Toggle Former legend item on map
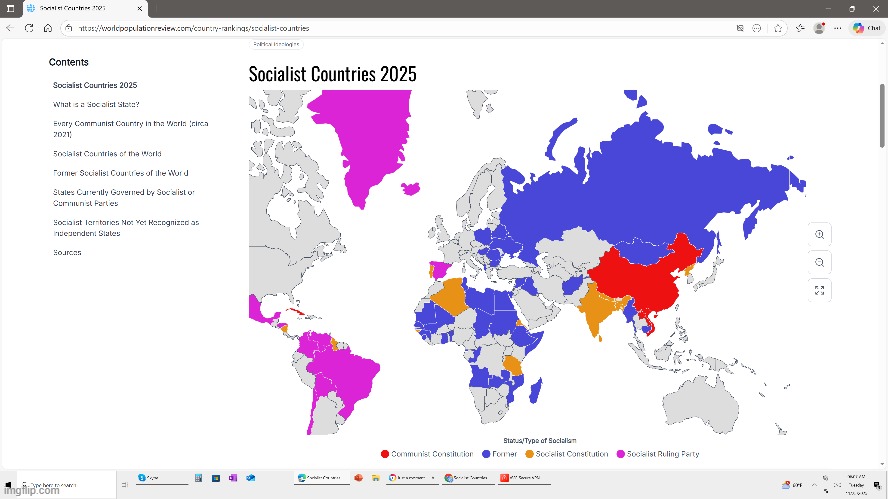888x499 pixels. [498, 454]
